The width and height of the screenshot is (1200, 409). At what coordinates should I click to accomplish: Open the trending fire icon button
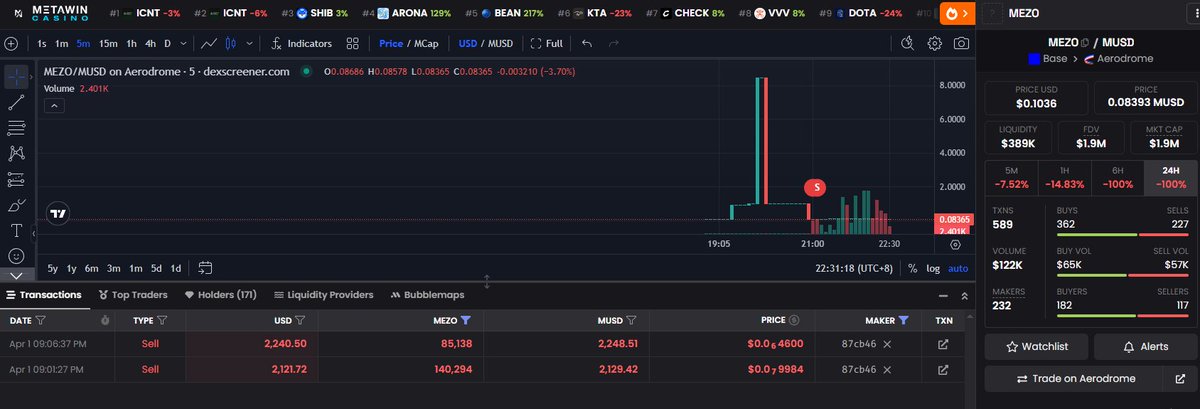click(958, 14)
